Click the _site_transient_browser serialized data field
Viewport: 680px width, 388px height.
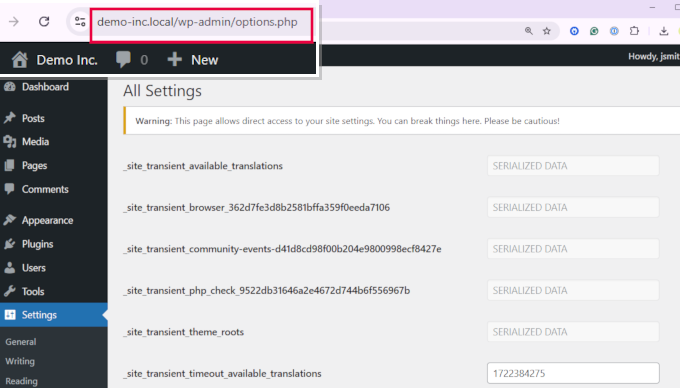point(573,207)
